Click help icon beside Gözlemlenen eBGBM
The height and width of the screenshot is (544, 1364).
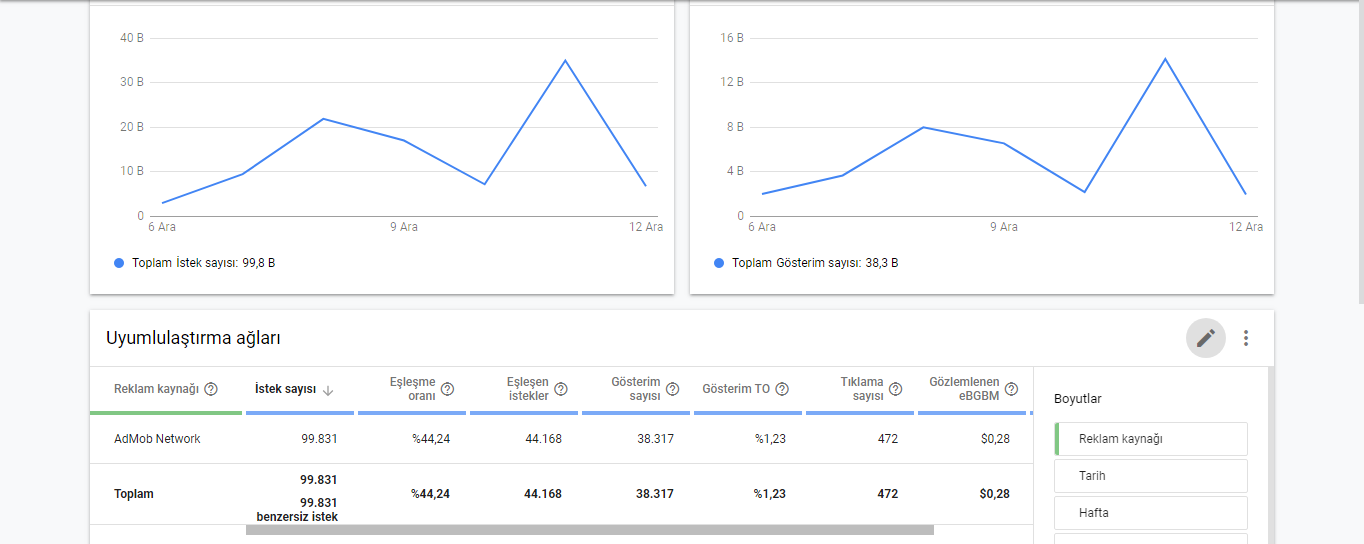[x=1011, y=389]
